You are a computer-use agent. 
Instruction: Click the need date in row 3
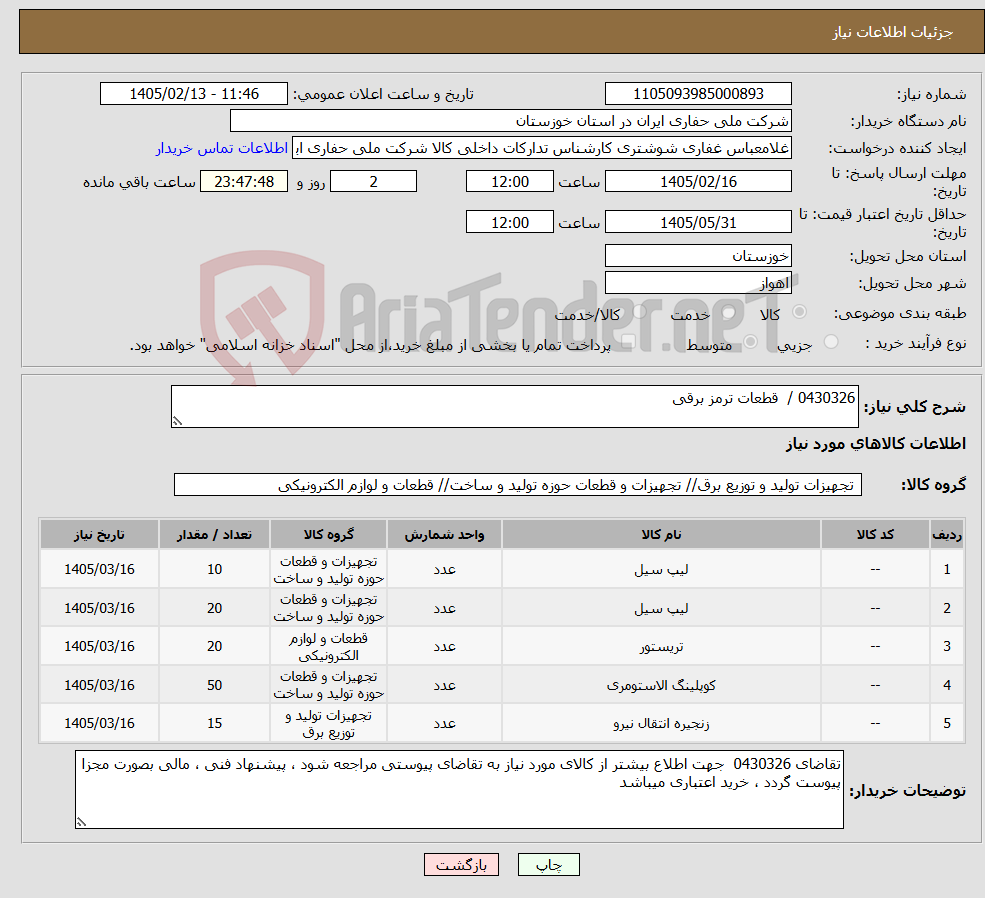point(99,647)
